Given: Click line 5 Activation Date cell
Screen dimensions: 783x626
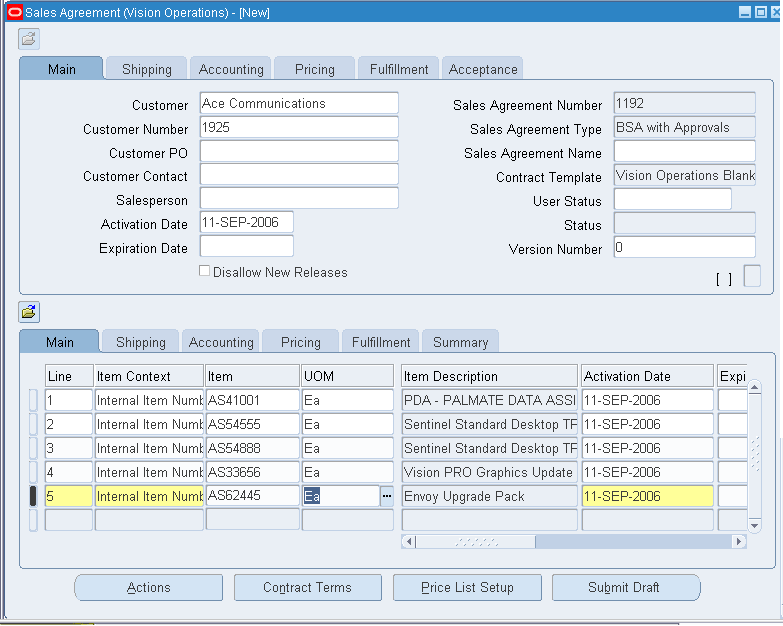Looking at the screenshot, I should click(x=648, y=496).
